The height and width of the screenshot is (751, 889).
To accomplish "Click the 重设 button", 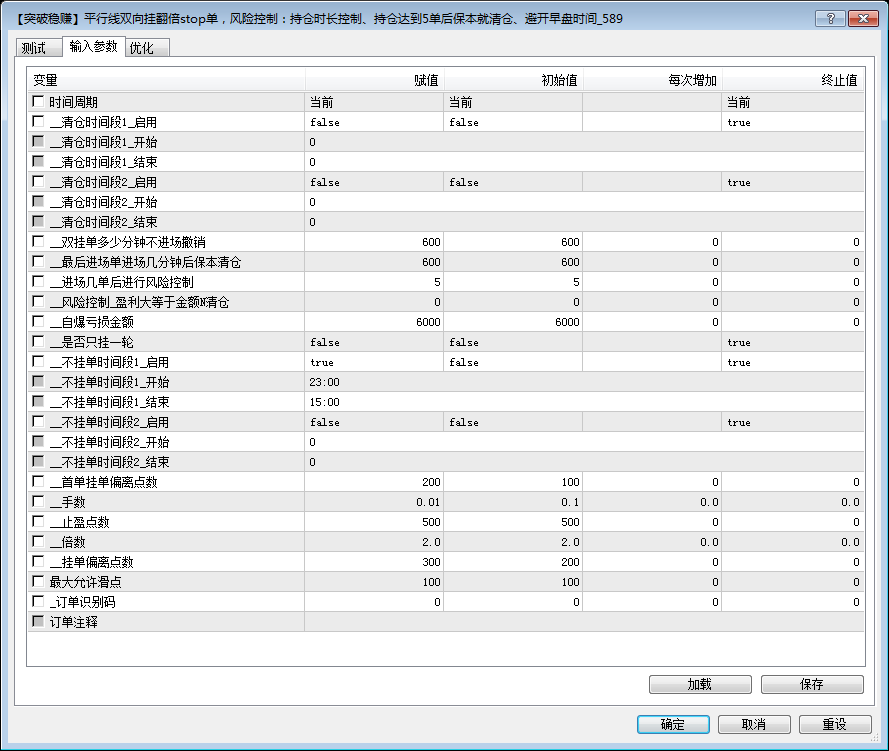I will click(x=835, y=724).
